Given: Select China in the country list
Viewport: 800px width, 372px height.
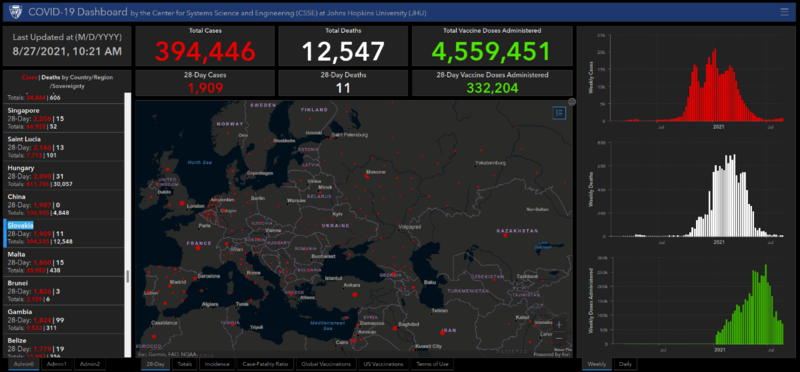Looking at the screenshot, I should click(63, 205).
